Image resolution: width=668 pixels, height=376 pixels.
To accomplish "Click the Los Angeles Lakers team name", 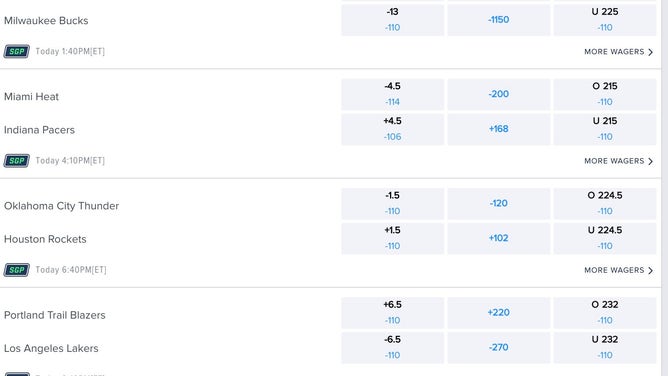I will click(x=51, y=348).
